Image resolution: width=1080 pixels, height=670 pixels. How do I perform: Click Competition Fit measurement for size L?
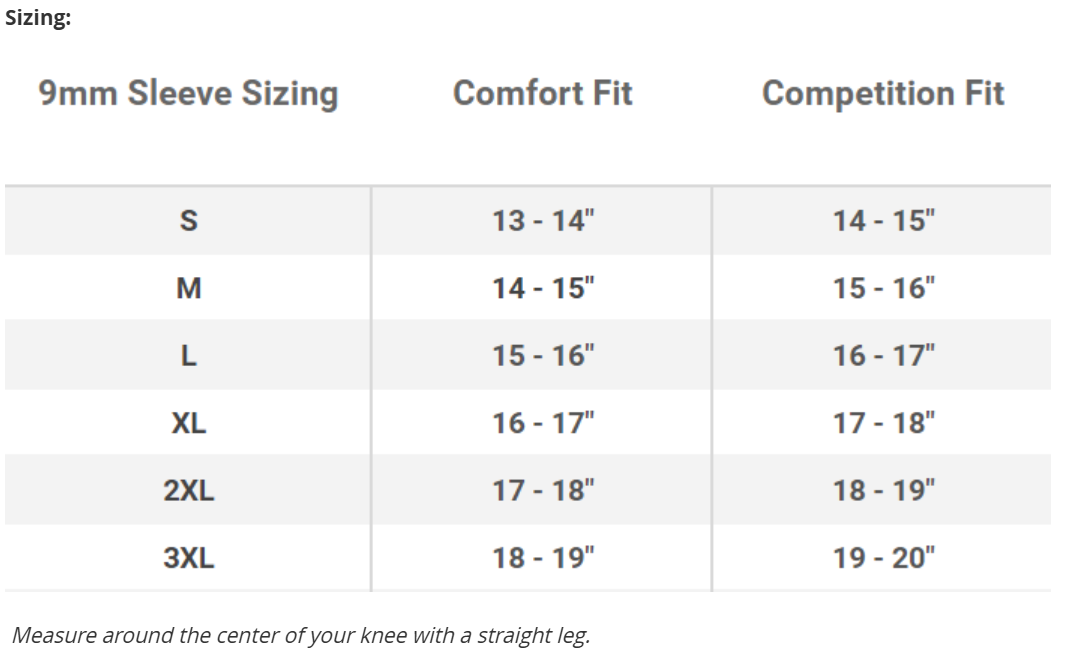click(x=882, y=356)
